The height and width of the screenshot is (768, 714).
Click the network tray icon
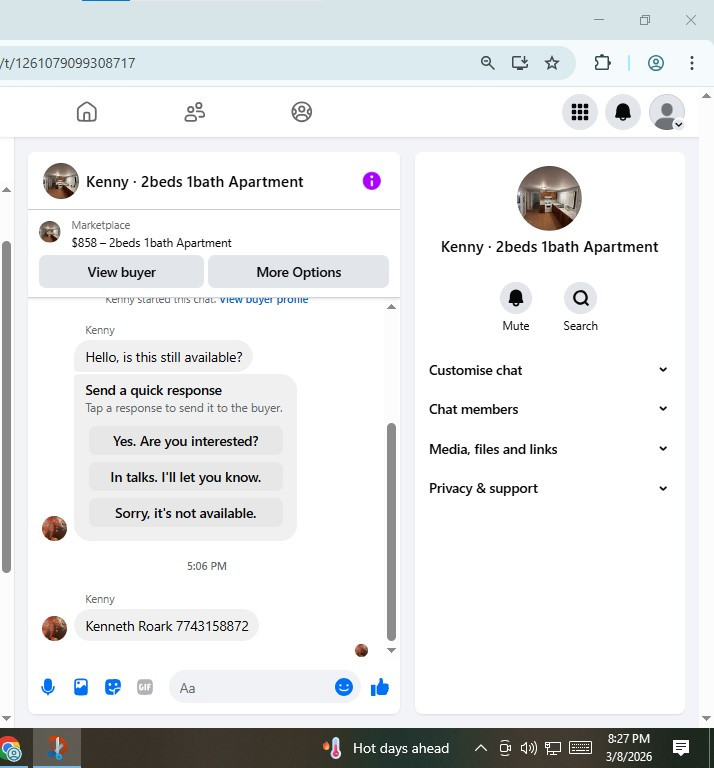tap(553, 748)
